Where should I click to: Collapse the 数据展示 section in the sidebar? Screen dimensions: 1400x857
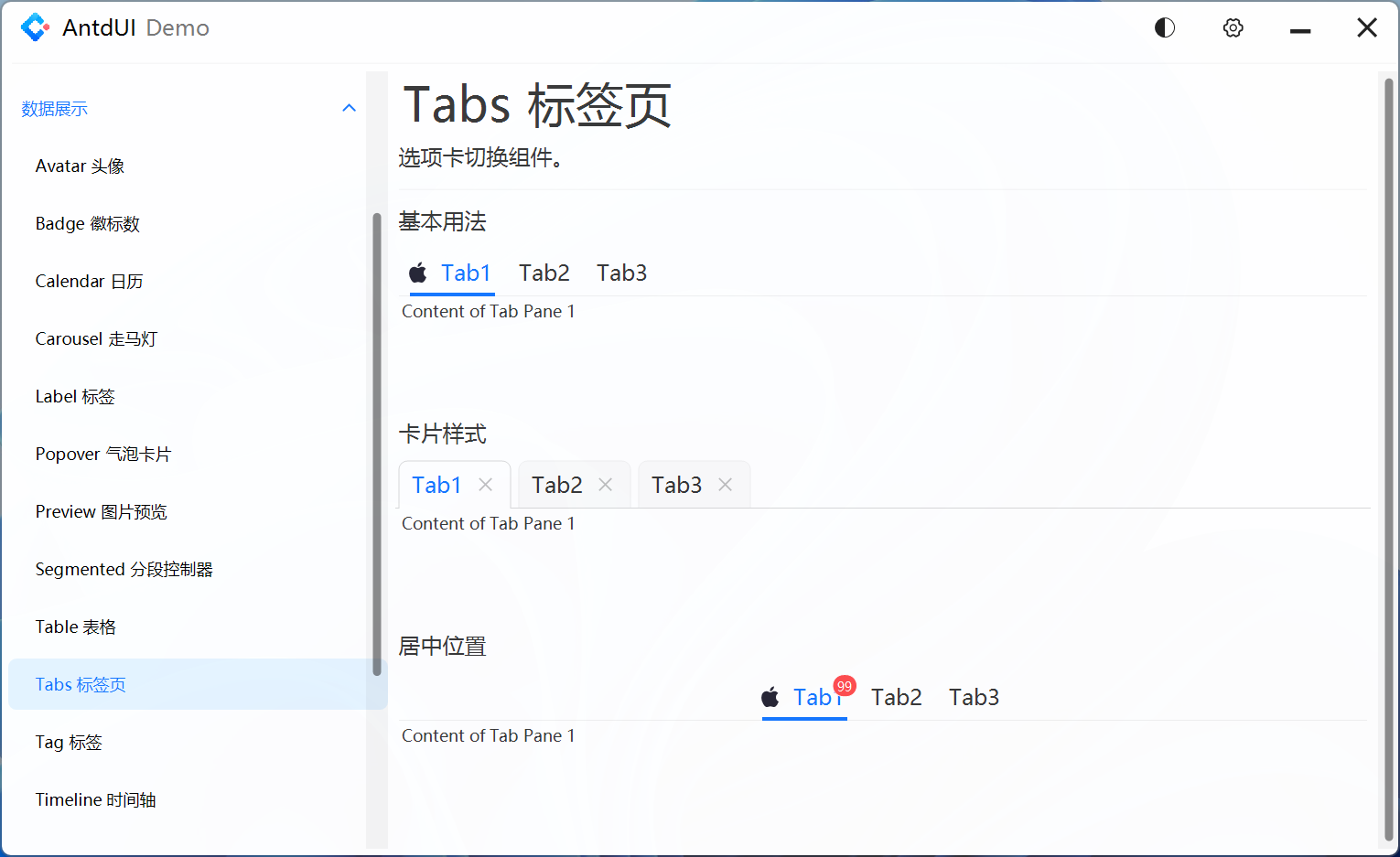click(x=349, y=107)
